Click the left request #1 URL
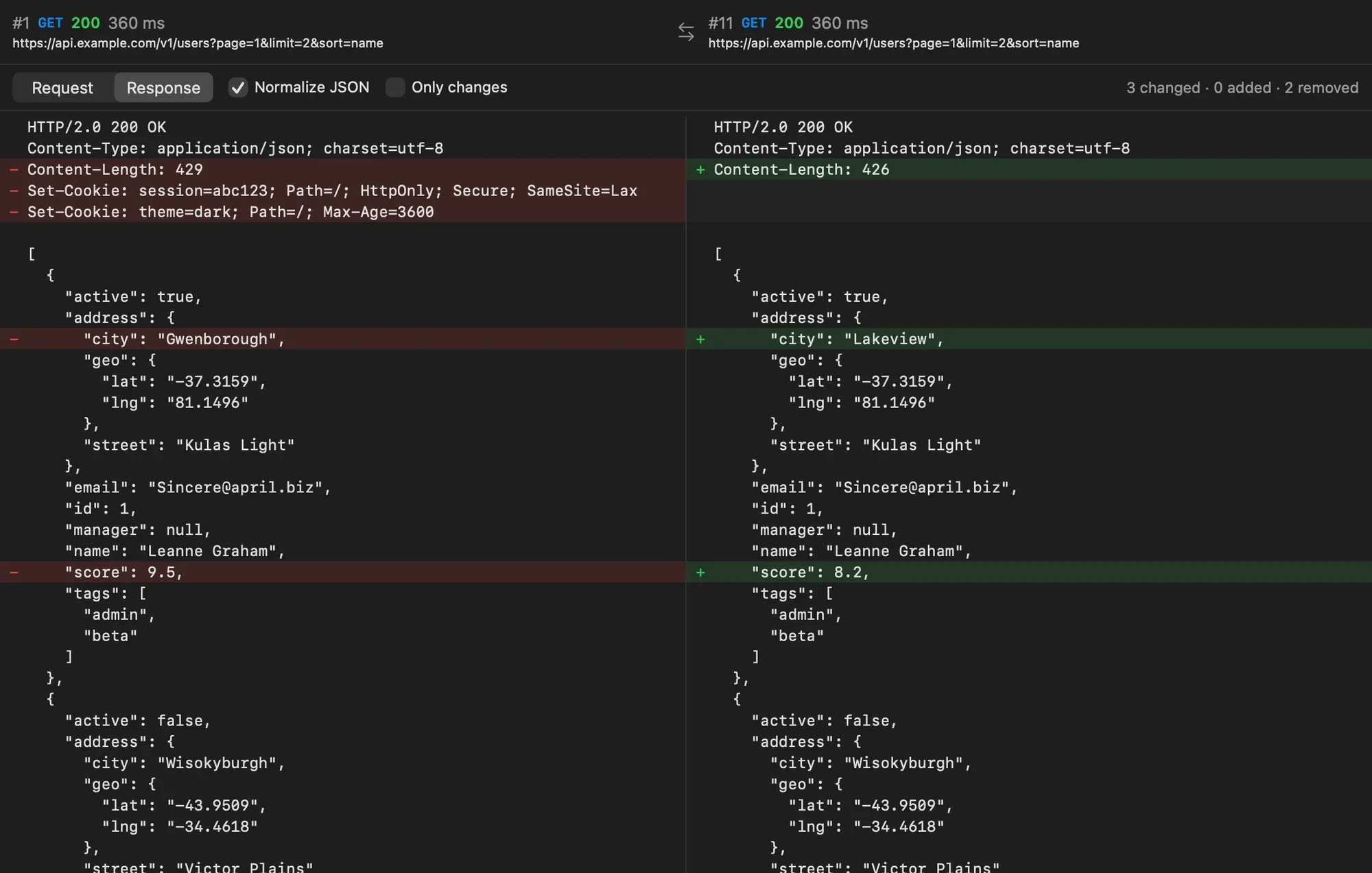The image size is (1372, 873). click(x=198, y=43)
